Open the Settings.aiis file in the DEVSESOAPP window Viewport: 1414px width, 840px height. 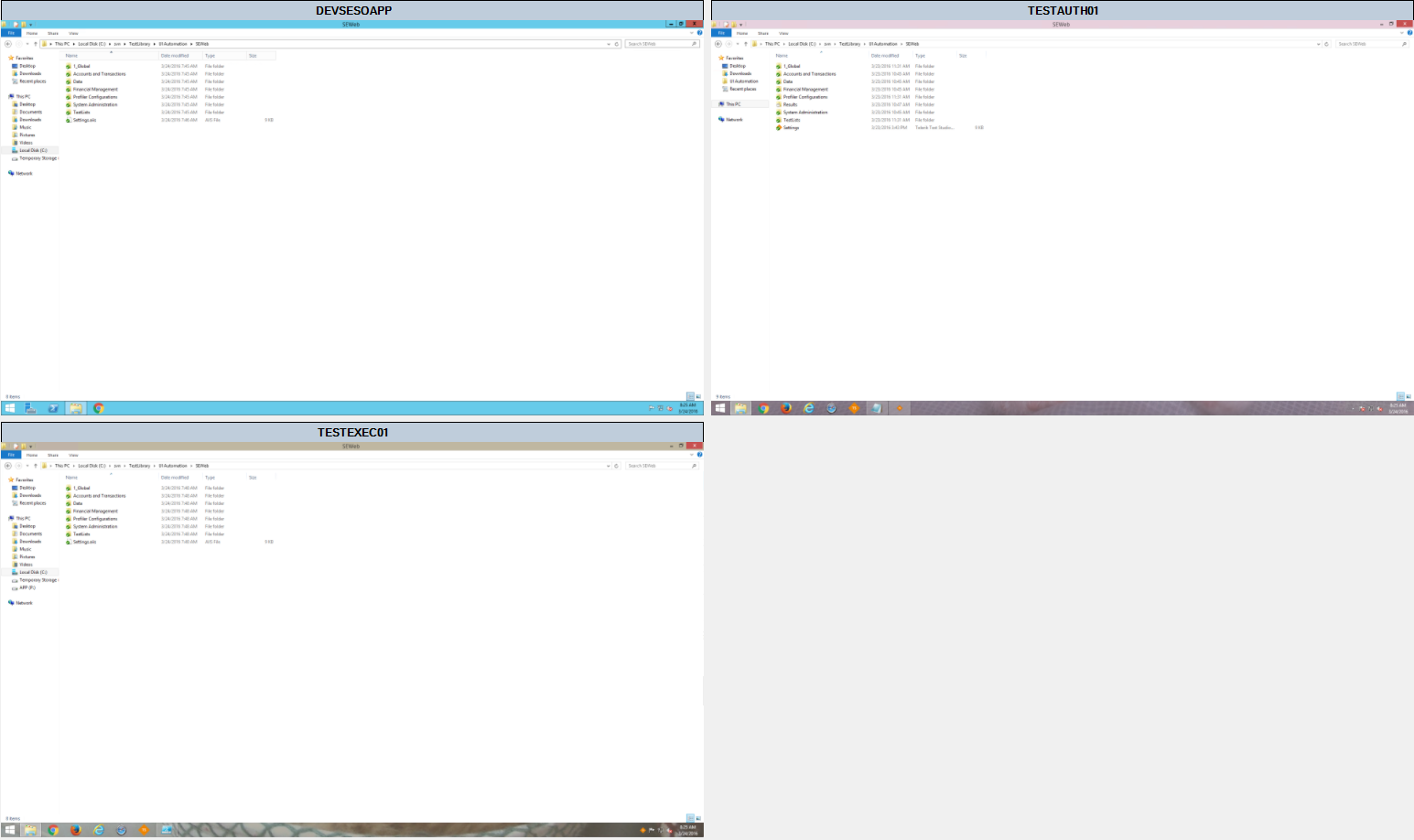click(84, 120)
